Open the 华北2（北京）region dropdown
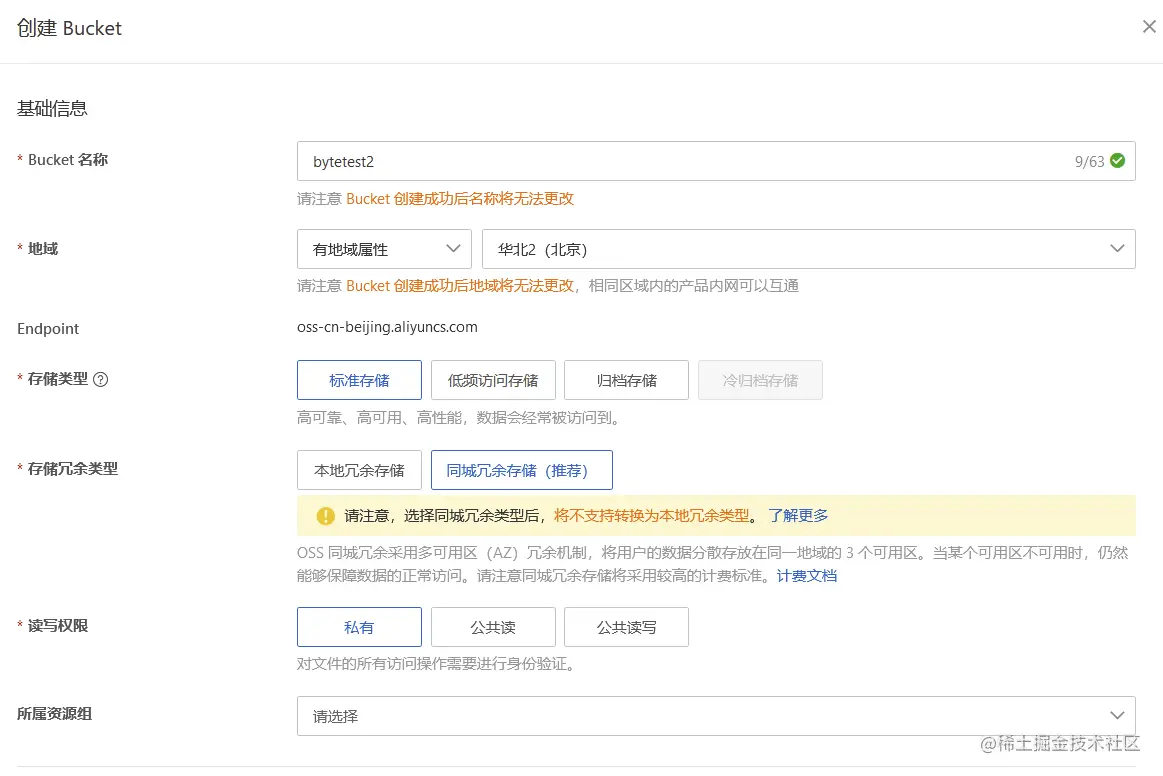Screen dimensions: 1163x776 point(808,249)
